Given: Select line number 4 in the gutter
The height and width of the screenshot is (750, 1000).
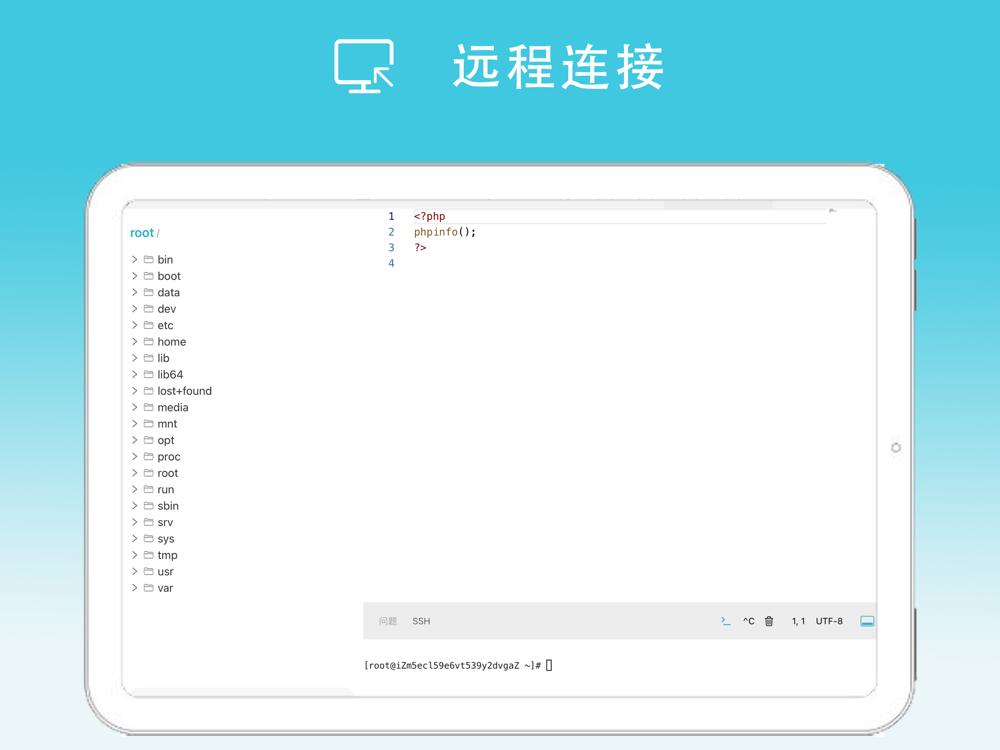Looking at the screenshot, I should [391, 263].
